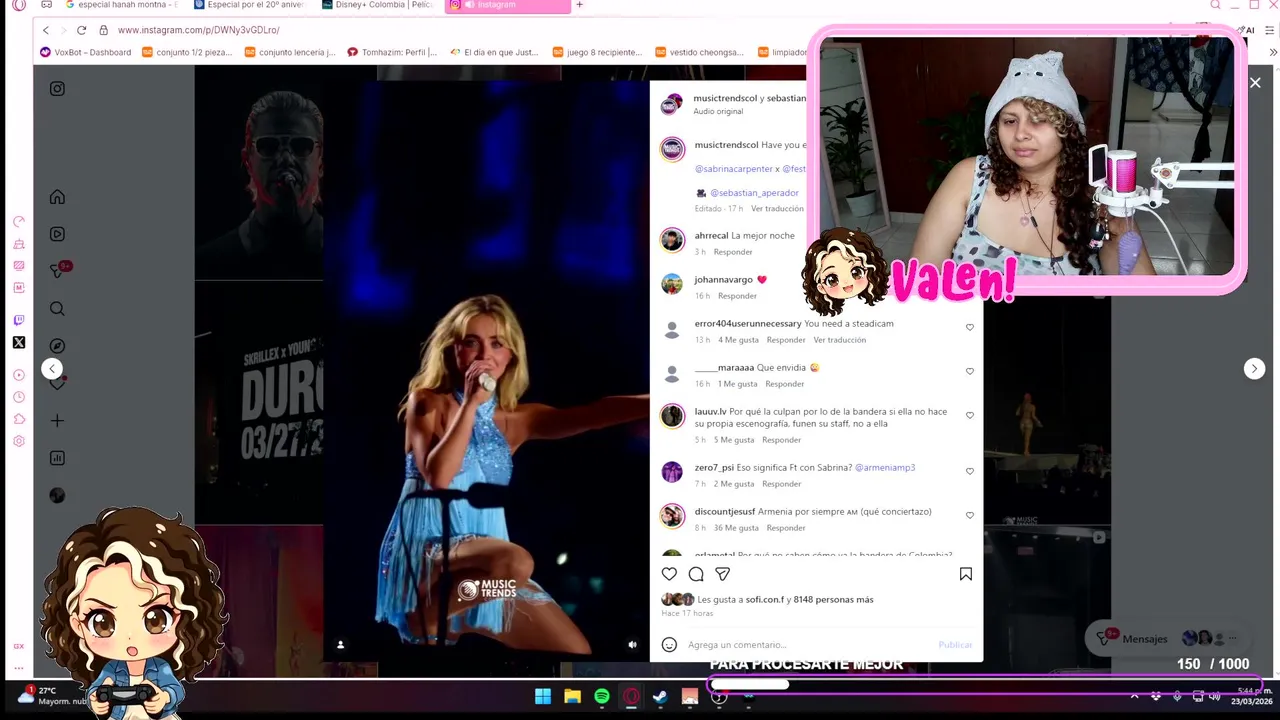
Task: Open Instagram search from the sidebar
Action: pos(57,309)
